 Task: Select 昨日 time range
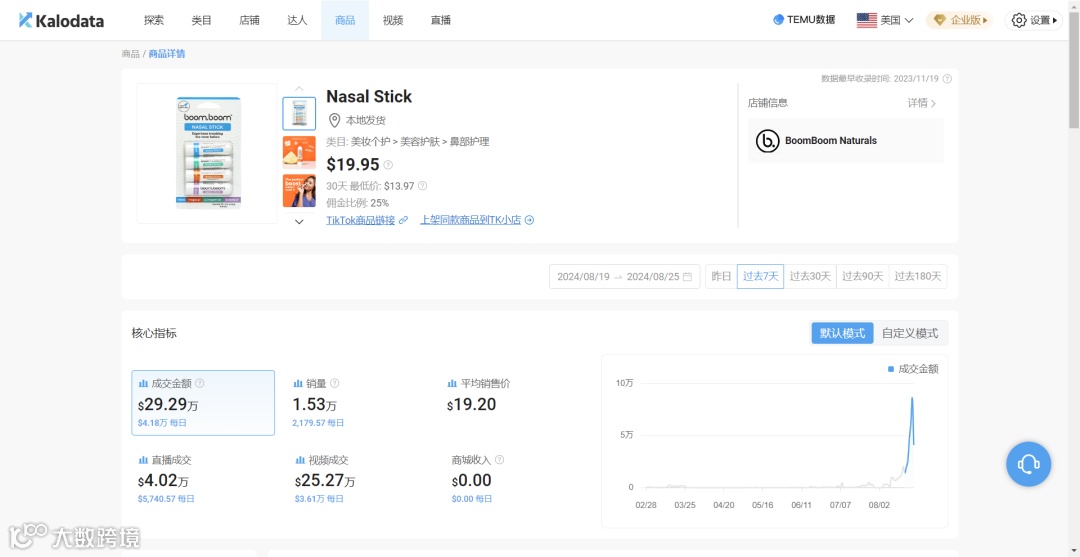point(721,277)
